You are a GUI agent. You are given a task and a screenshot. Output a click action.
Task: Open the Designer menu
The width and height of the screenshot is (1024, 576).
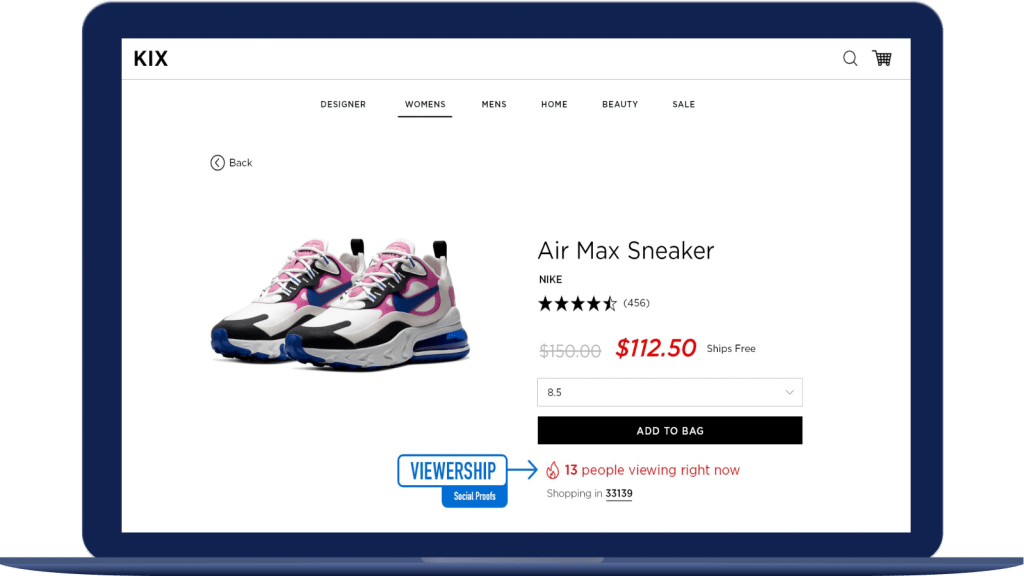[343, 104]
